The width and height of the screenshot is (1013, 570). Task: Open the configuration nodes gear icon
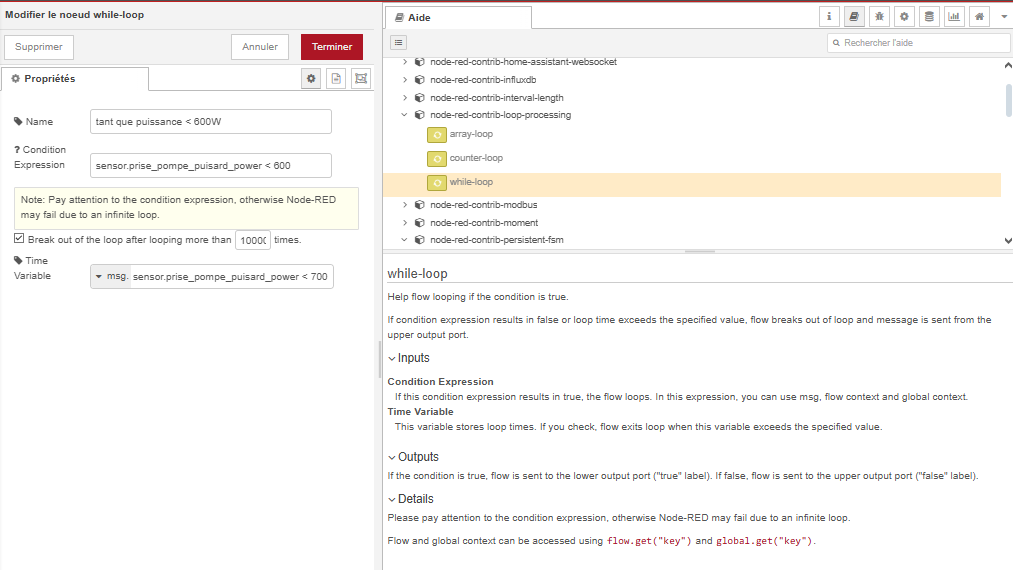pyautogui.click(x=904, y=17)
